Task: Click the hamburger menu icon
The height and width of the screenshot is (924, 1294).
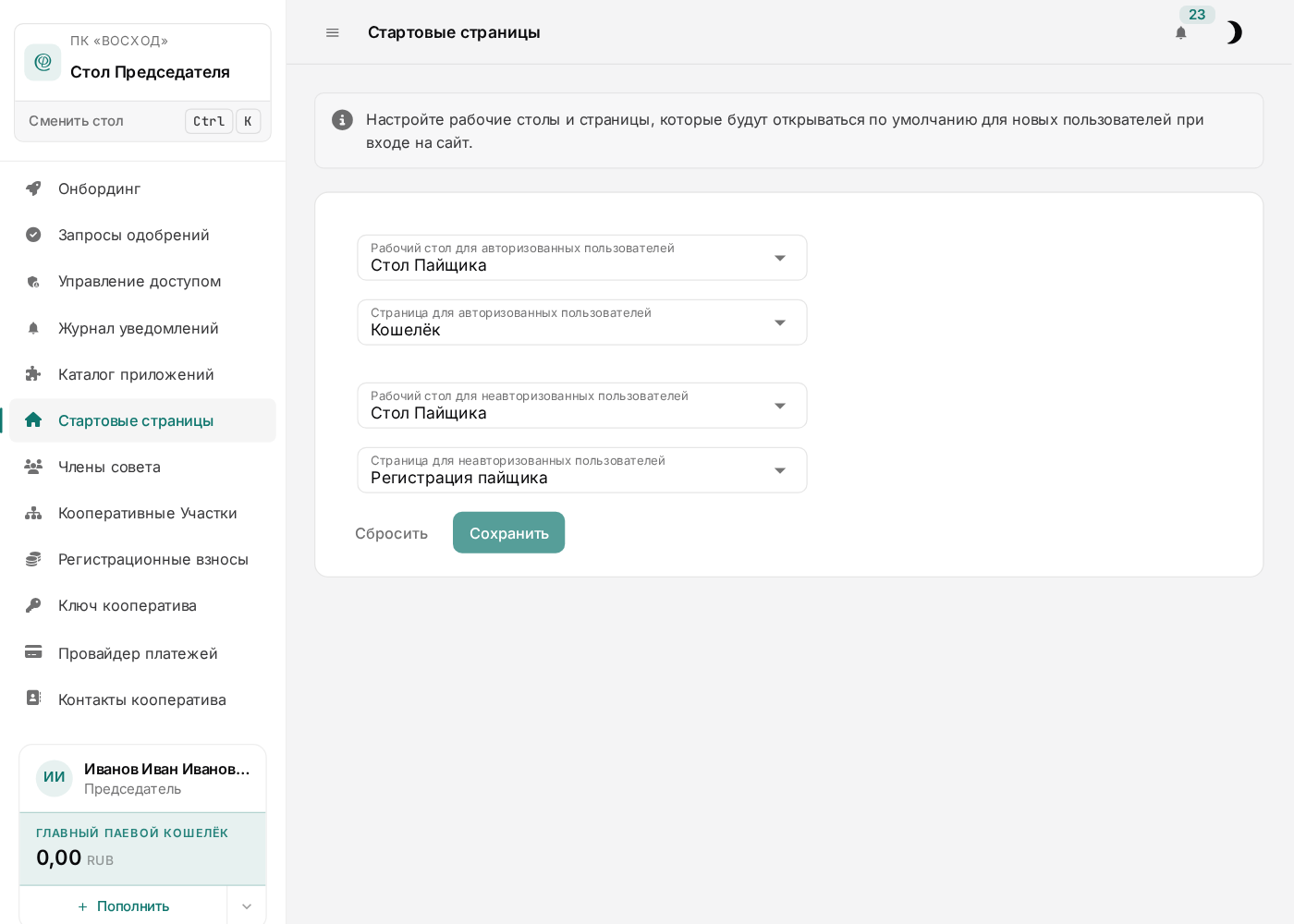Action: coord(333,32)
